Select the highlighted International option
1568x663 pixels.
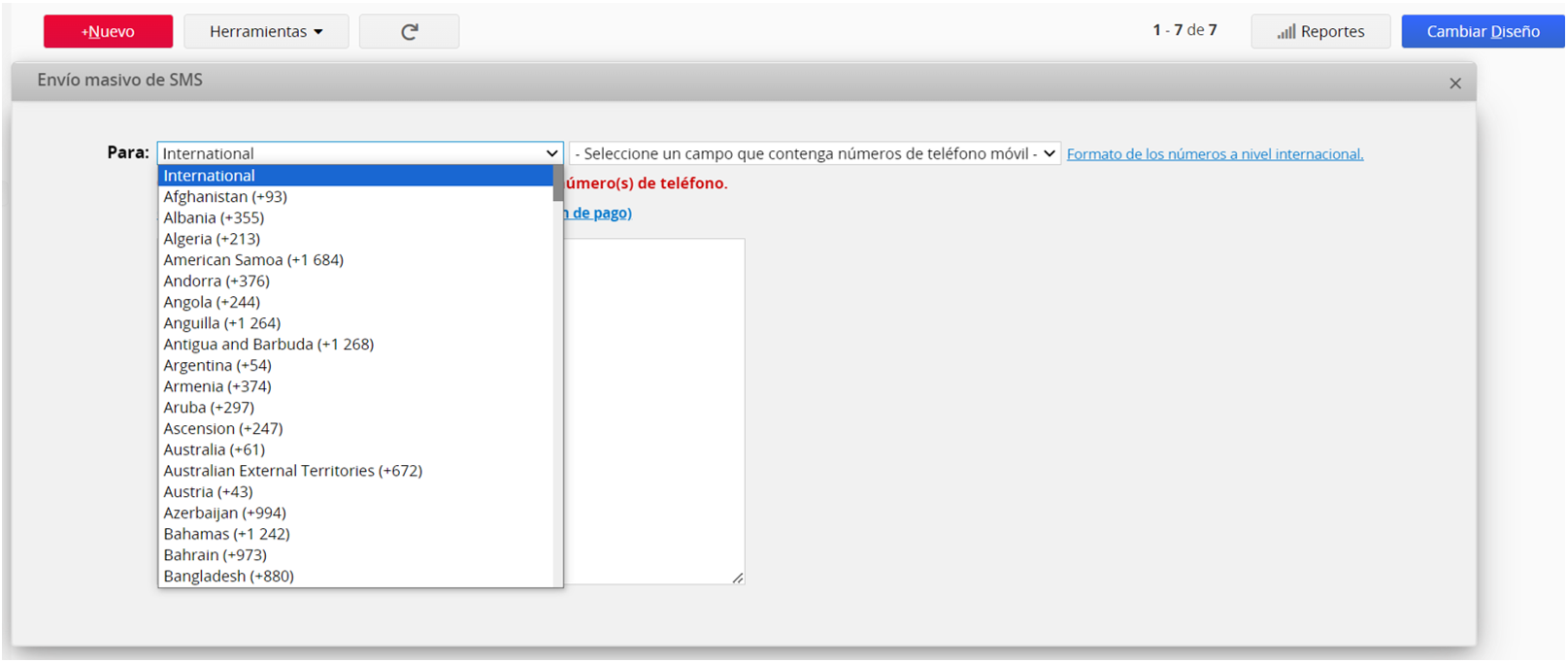tap(209, 176)
